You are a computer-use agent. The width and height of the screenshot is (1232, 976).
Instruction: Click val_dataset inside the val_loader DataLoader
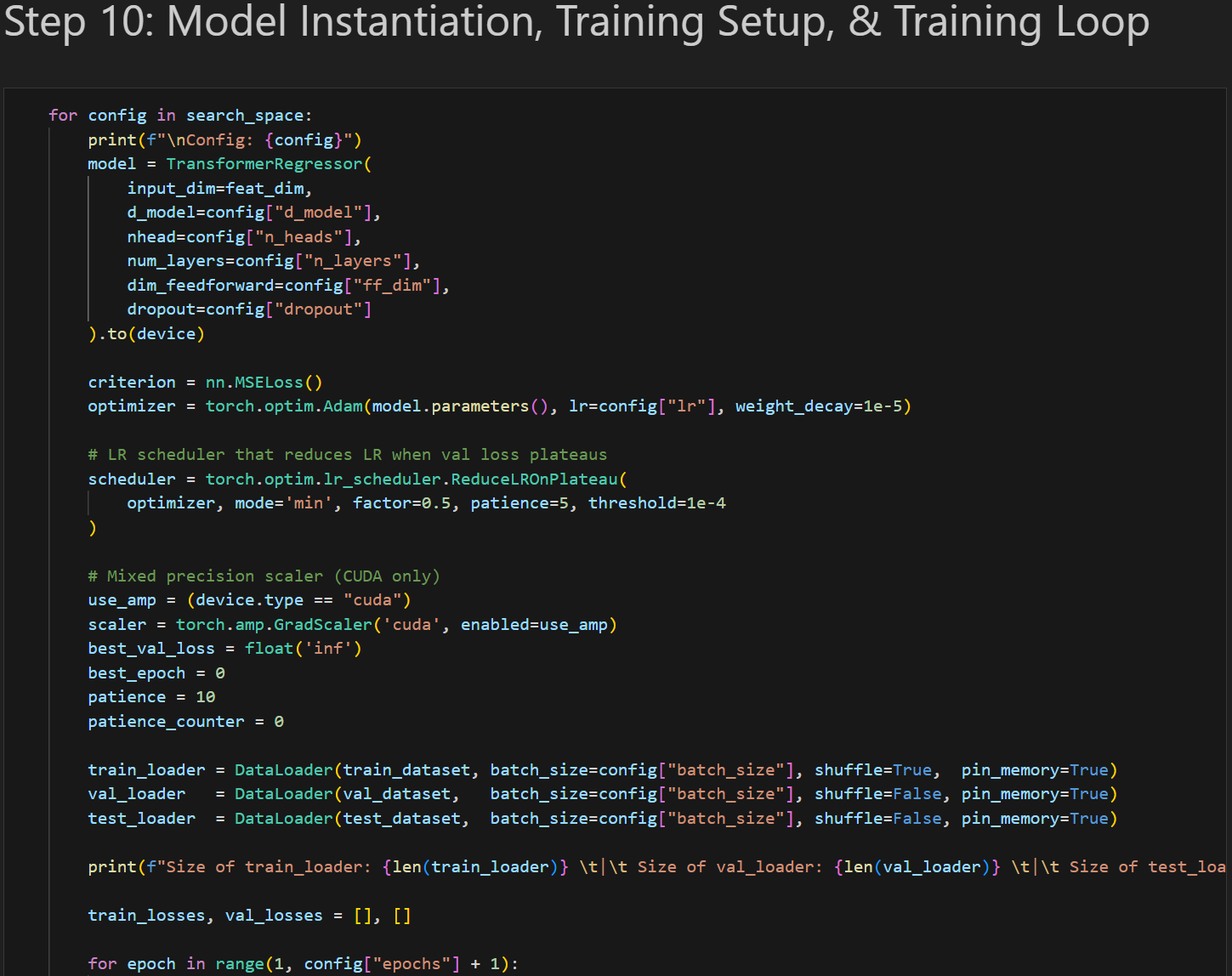396,794
